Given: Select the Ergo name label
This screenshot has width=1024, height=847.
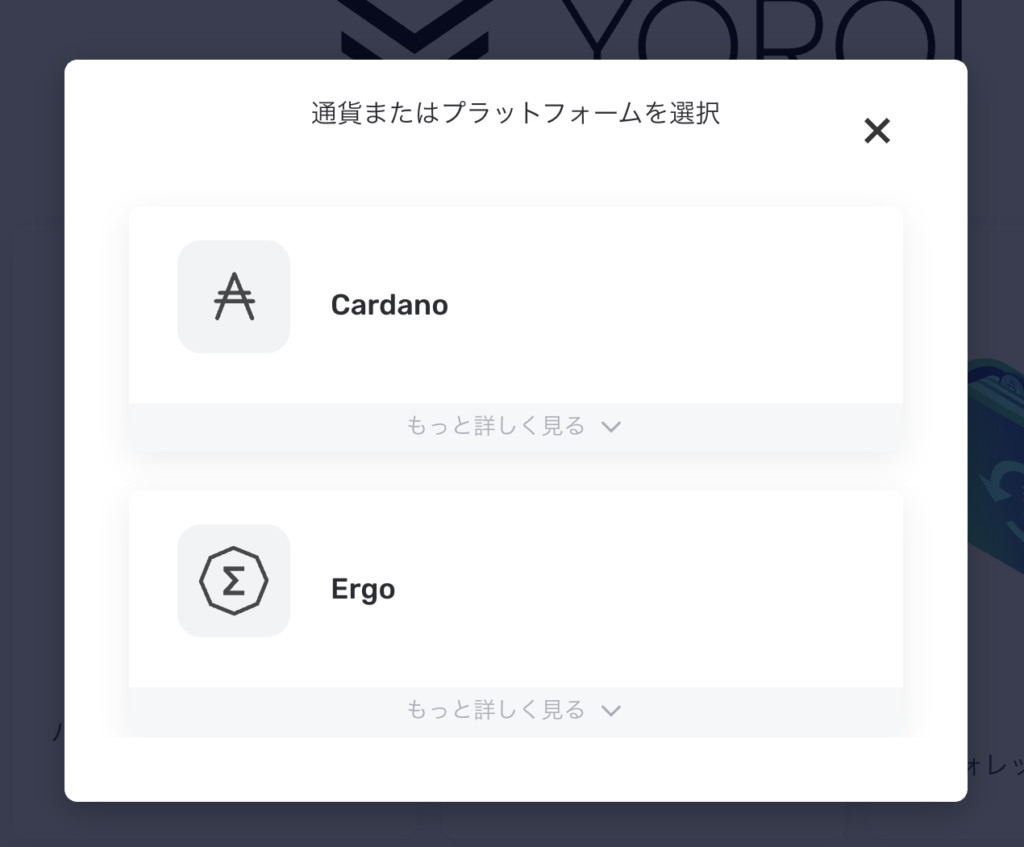Looking at the screenshot, I should coord(363,589).
